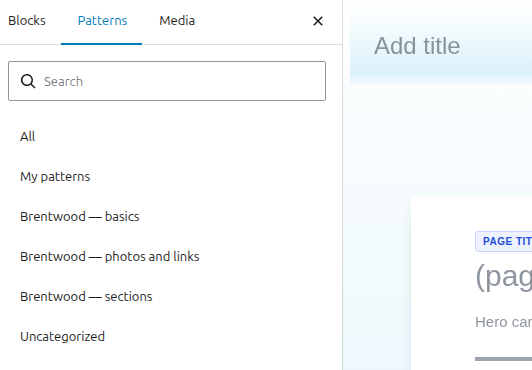Screen dimensions: 532x370
Task: Close the block inserter panel
Action: pyautogui.click(x=318, y=21)
